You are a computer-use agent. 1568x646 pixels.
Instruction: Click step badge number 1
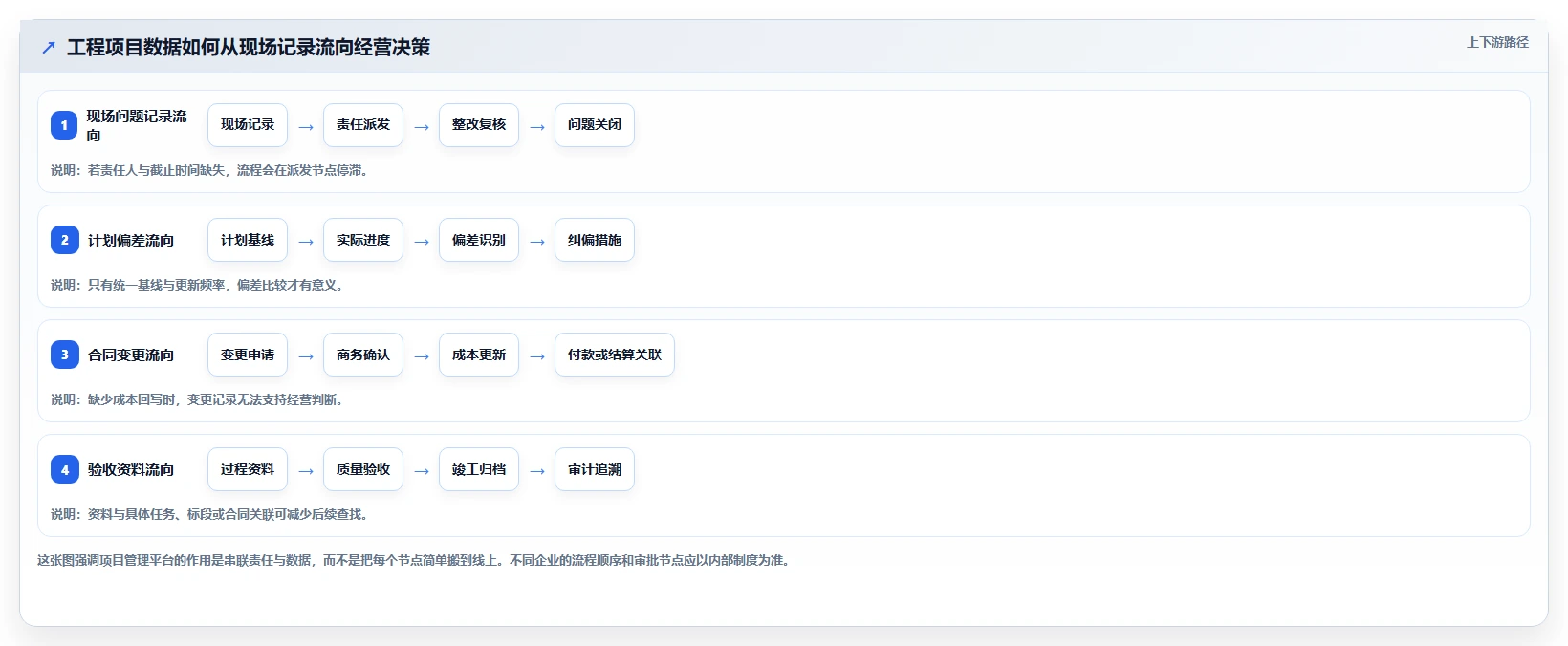coord(64,125)
